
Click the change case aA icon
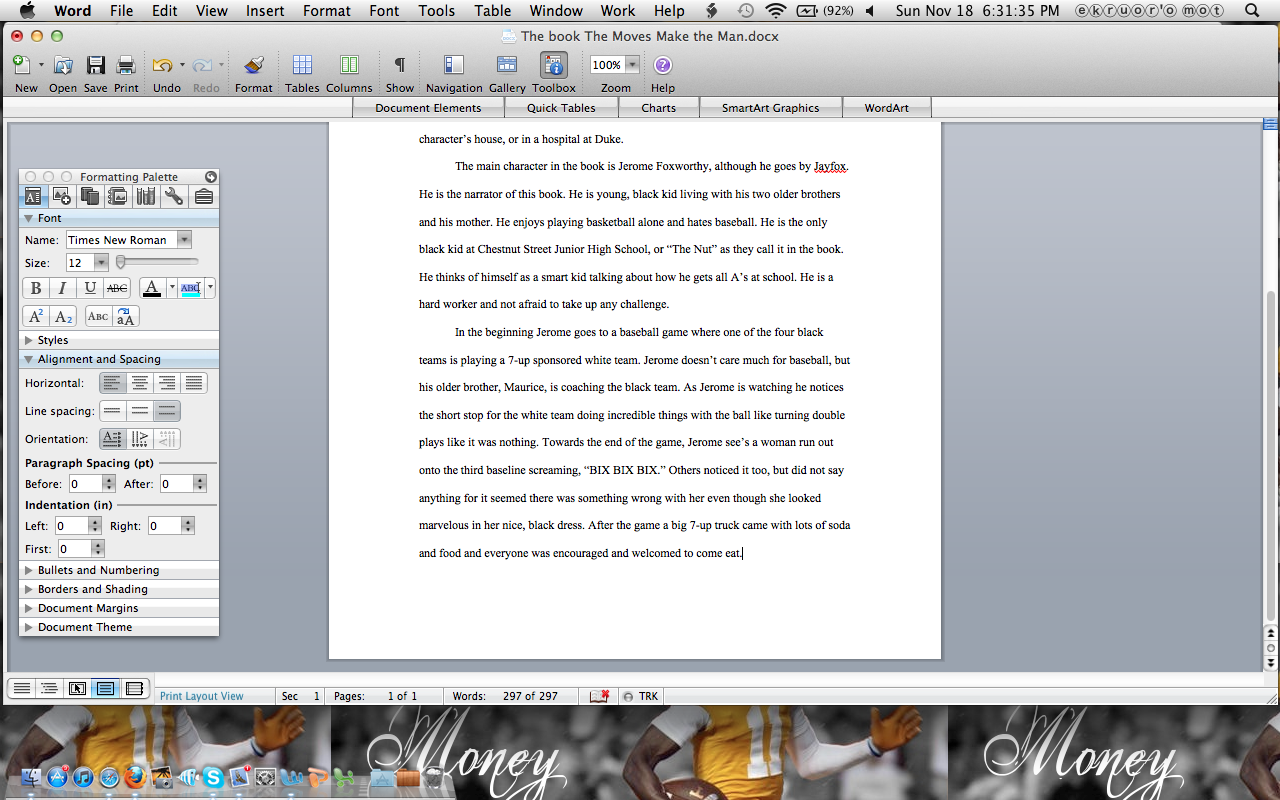(x=125, y=316)
